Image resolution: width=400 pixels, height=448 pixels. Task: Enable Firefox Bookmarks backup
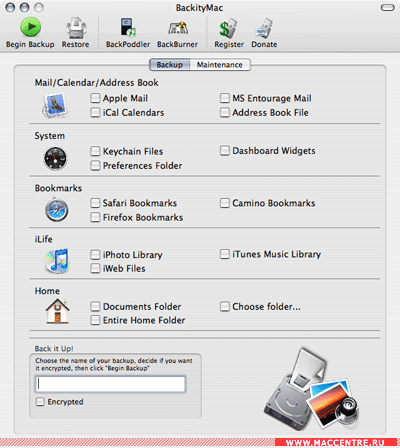point(95,217)
